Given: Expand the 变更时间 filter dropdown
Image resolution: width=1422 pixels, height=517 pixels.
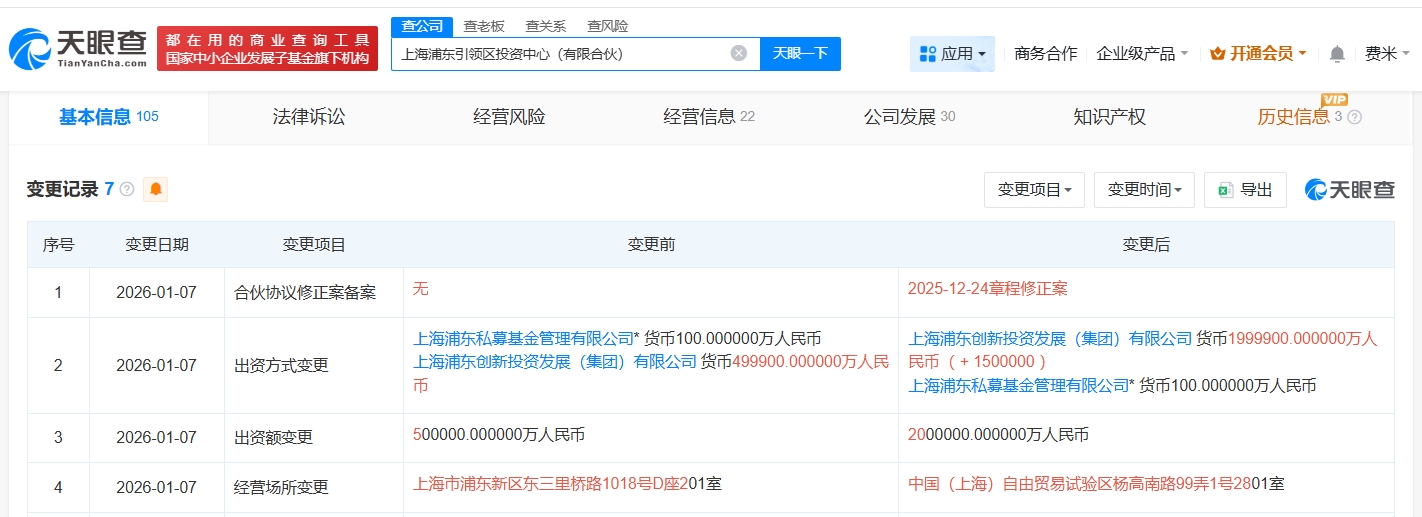Looking at the screenshot, I should [x=1144, y=189].
